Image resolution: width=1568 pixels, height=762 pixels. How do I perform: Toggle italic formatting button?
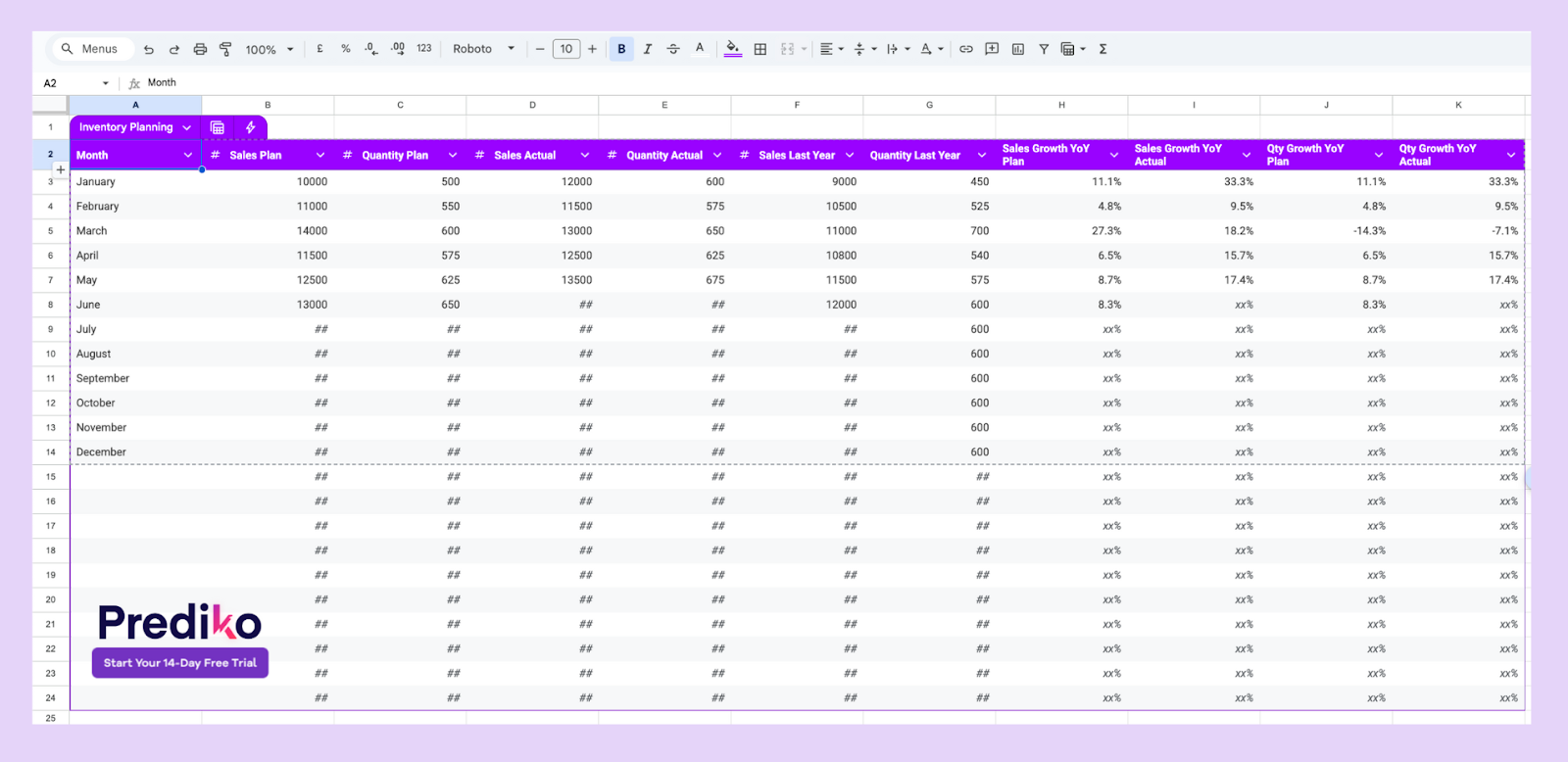[647, 49]
